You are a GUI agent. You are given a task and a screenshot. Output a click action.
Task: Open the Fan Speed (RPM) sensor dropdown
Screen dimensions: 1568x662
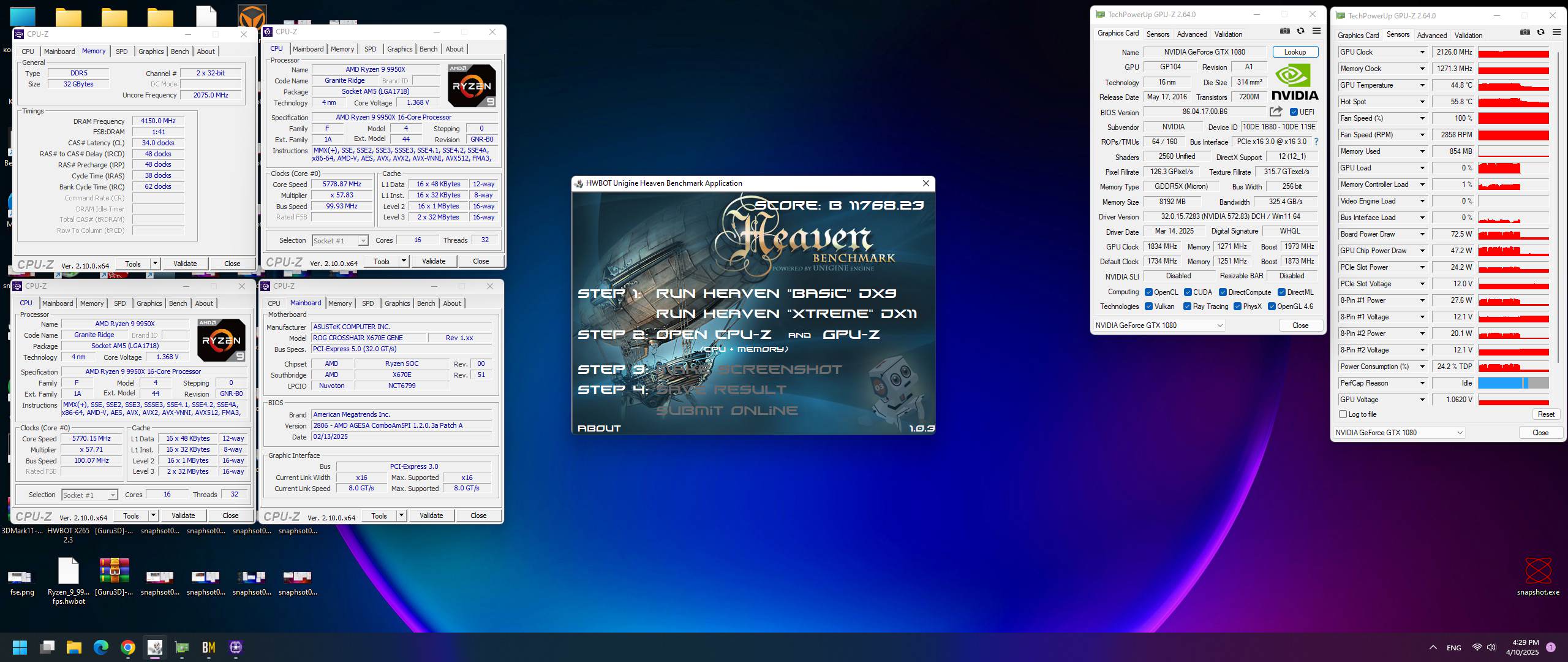[1422, 135]
